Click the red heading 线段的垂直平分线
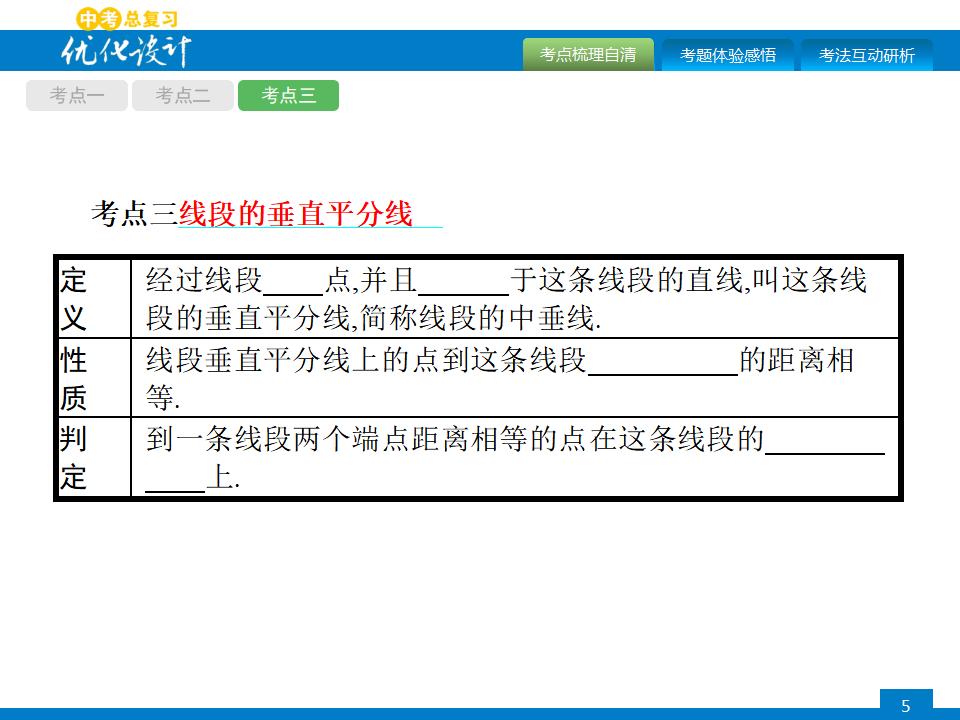960x720 pixels. [x=295, y=214]
